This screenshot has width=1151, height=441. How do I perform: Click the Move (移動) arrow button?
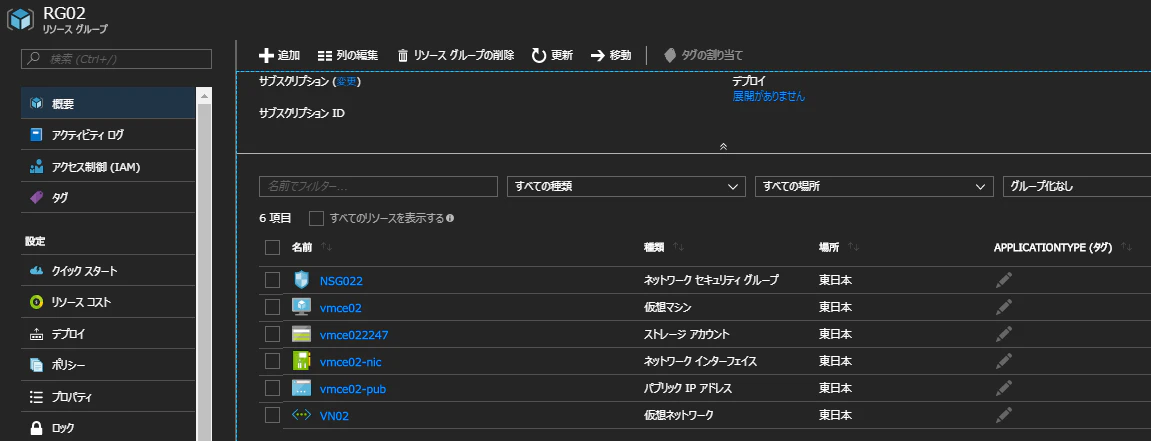click(611, 55)
